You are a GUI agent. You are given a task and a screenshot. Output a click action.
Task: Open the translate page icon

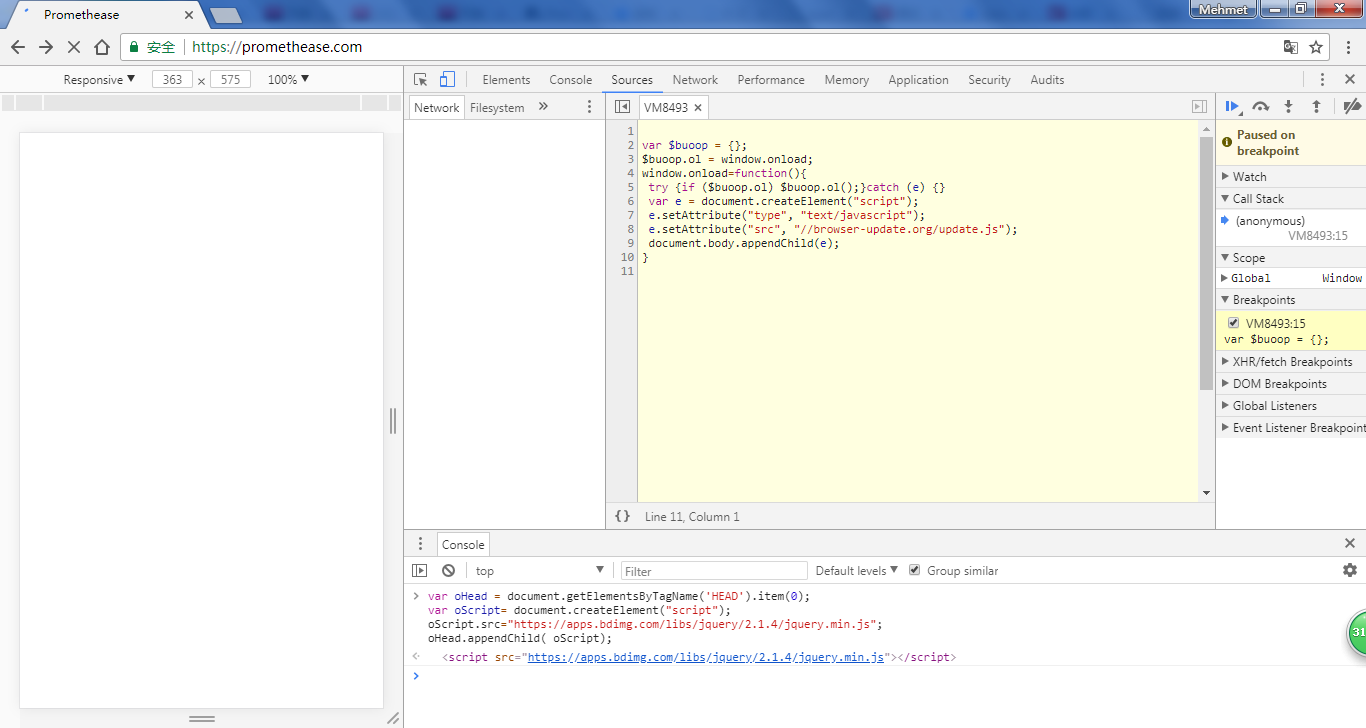coord(1291,47)
